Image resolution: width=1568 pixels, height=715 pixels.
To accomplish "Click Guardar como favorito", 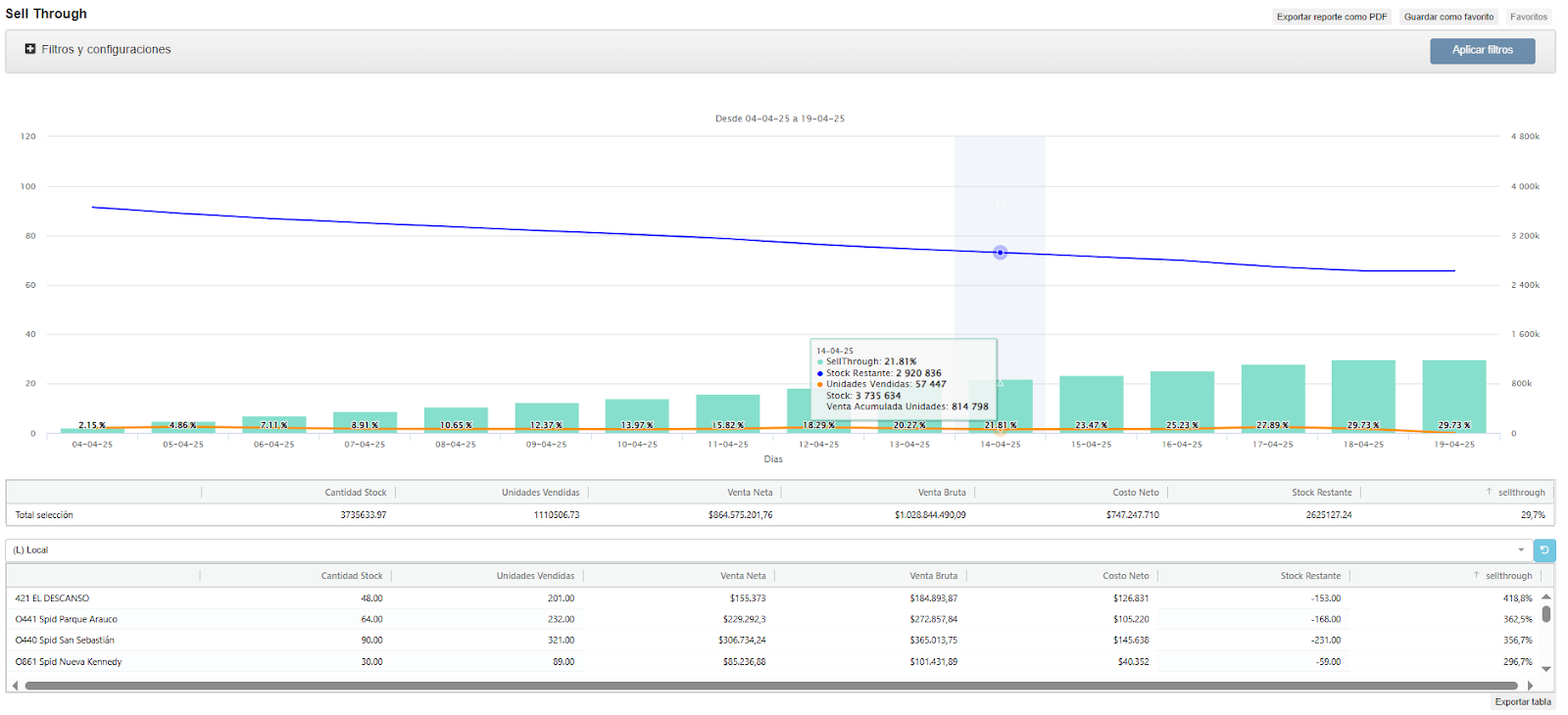I will [1448, 17].
